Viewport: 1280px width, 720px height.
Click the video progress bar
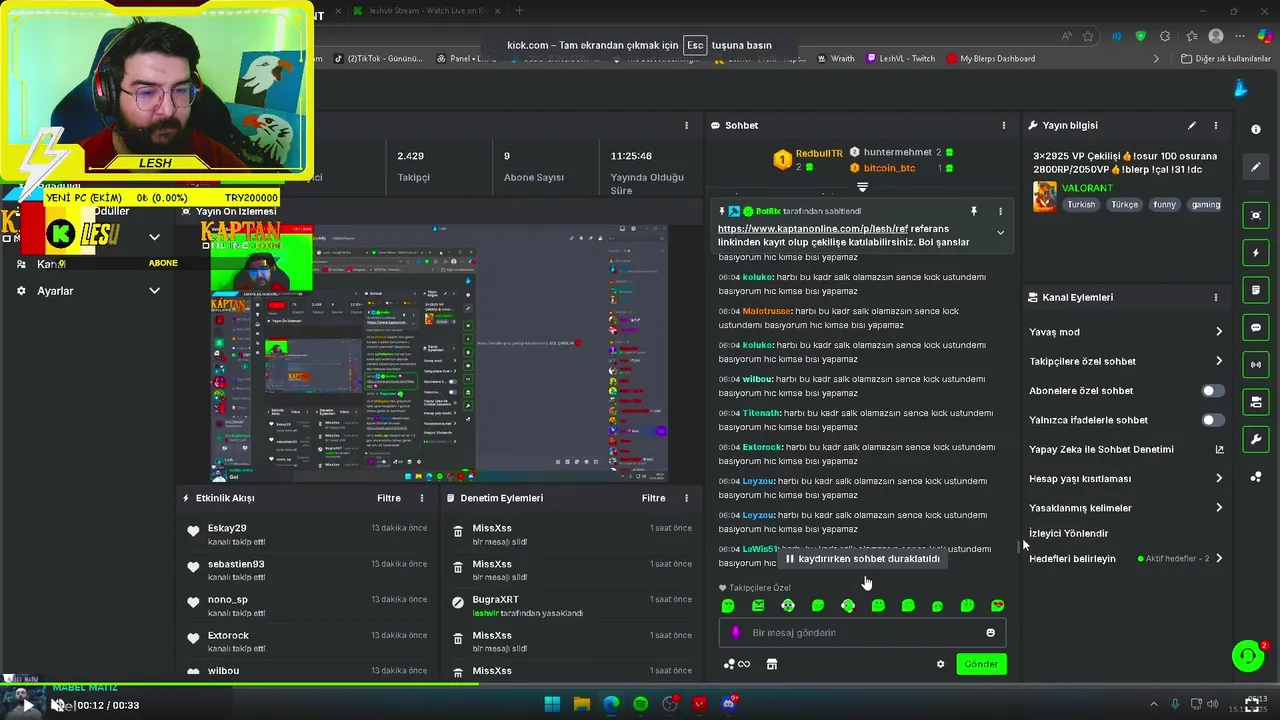point(640,685)
